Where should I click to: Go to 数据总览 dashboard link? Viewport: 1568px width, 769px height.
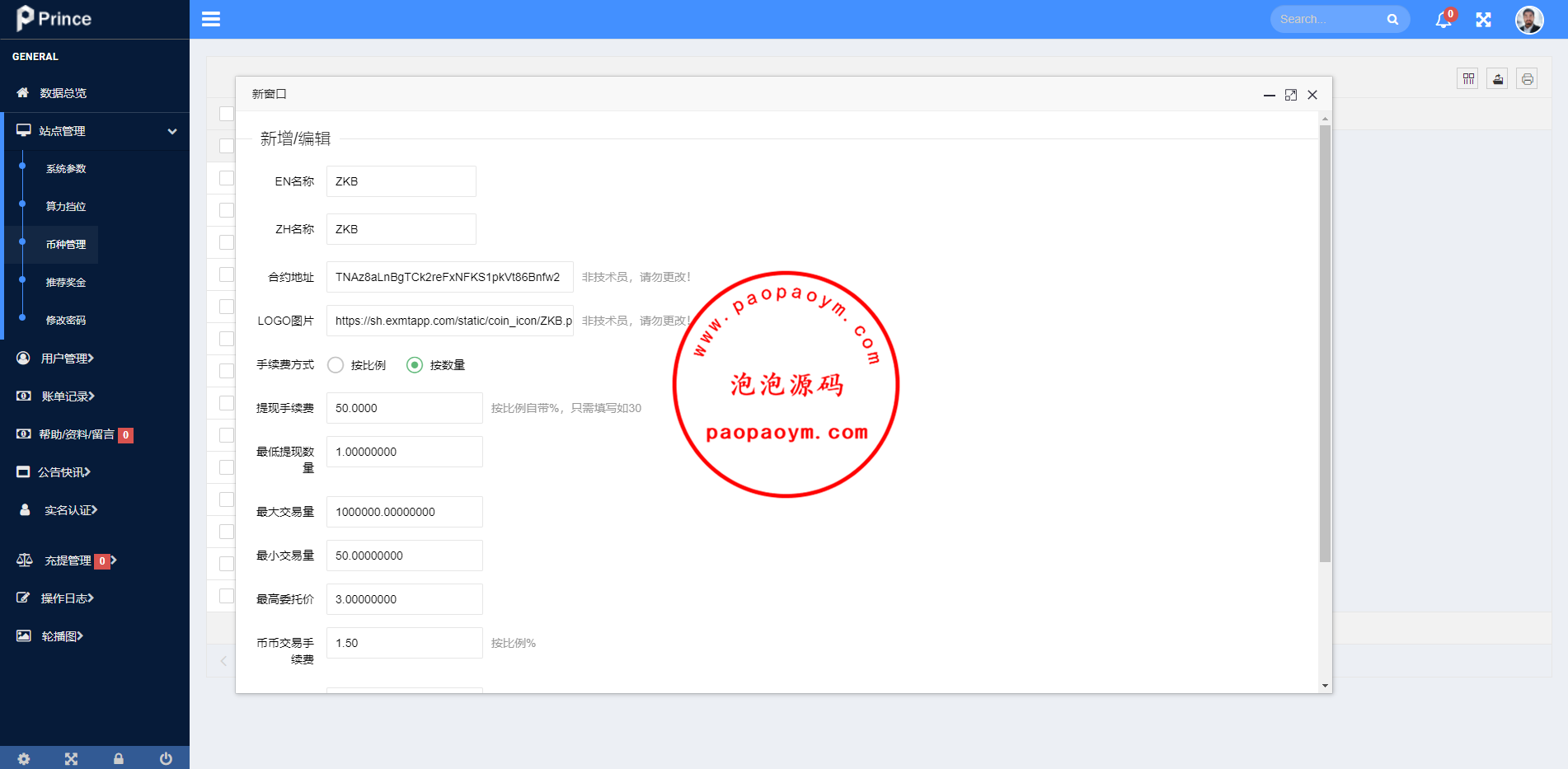click(x=63, y=93)
